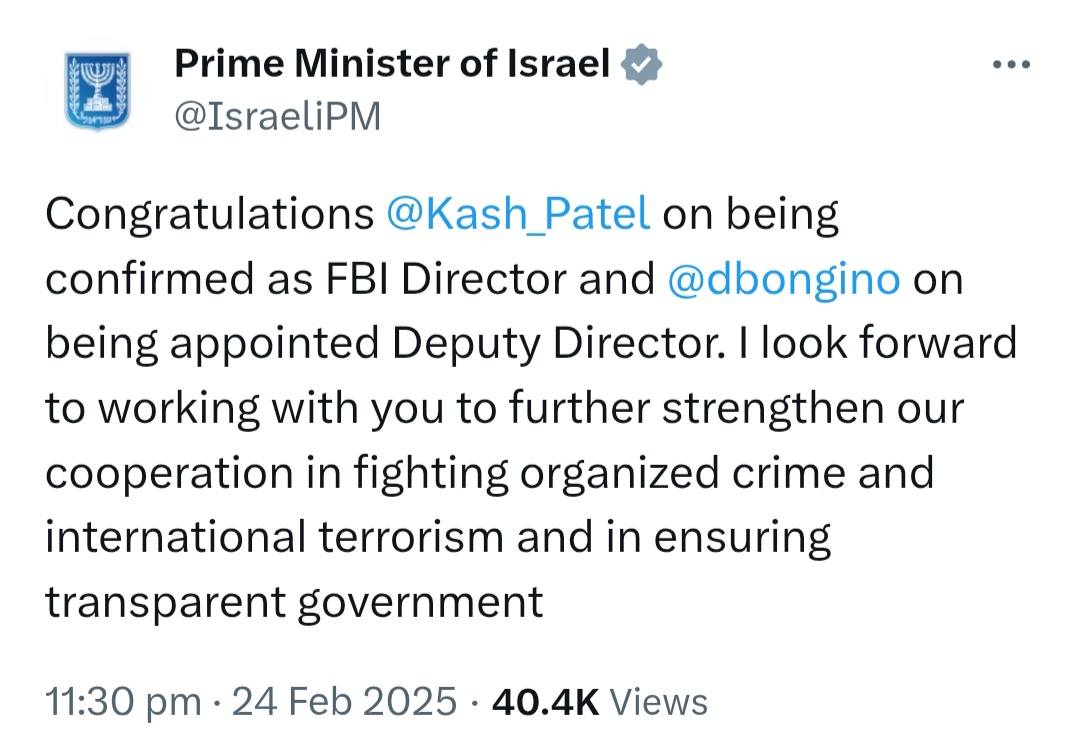Click the words transparent government
This screenshot has height=750, width=1080.
[294, 603]
